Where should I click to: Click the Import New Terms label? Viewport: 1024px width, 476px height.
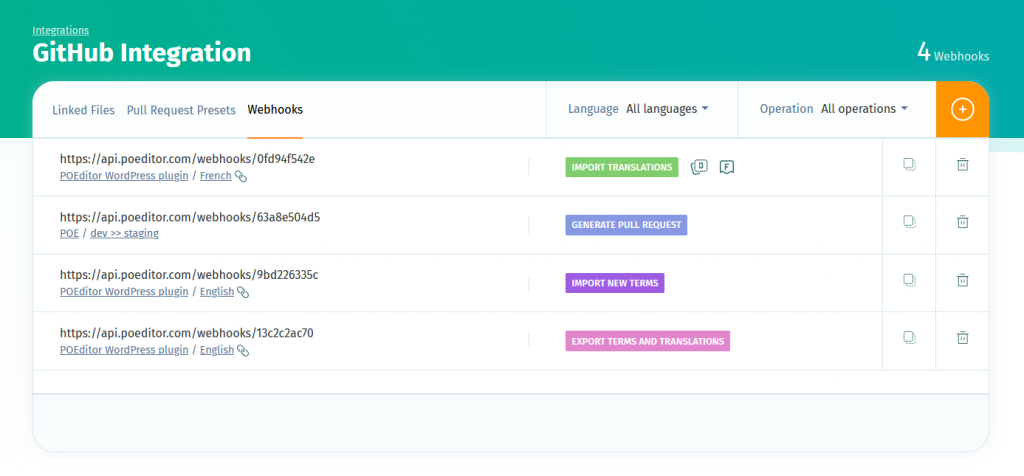(x=615, y=283)
